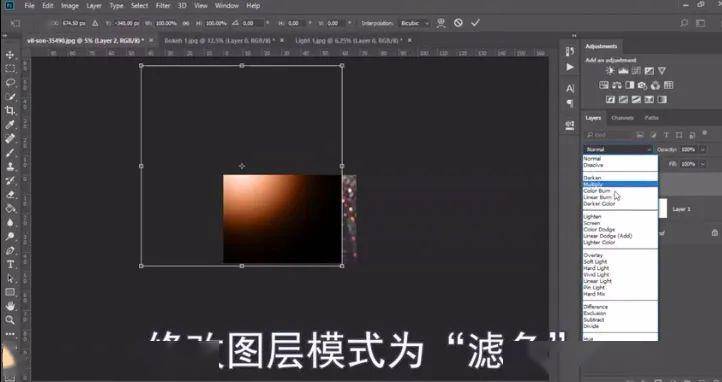The image size is (722, 382).
Task: Select the Move tool
Action: [10, 55]
